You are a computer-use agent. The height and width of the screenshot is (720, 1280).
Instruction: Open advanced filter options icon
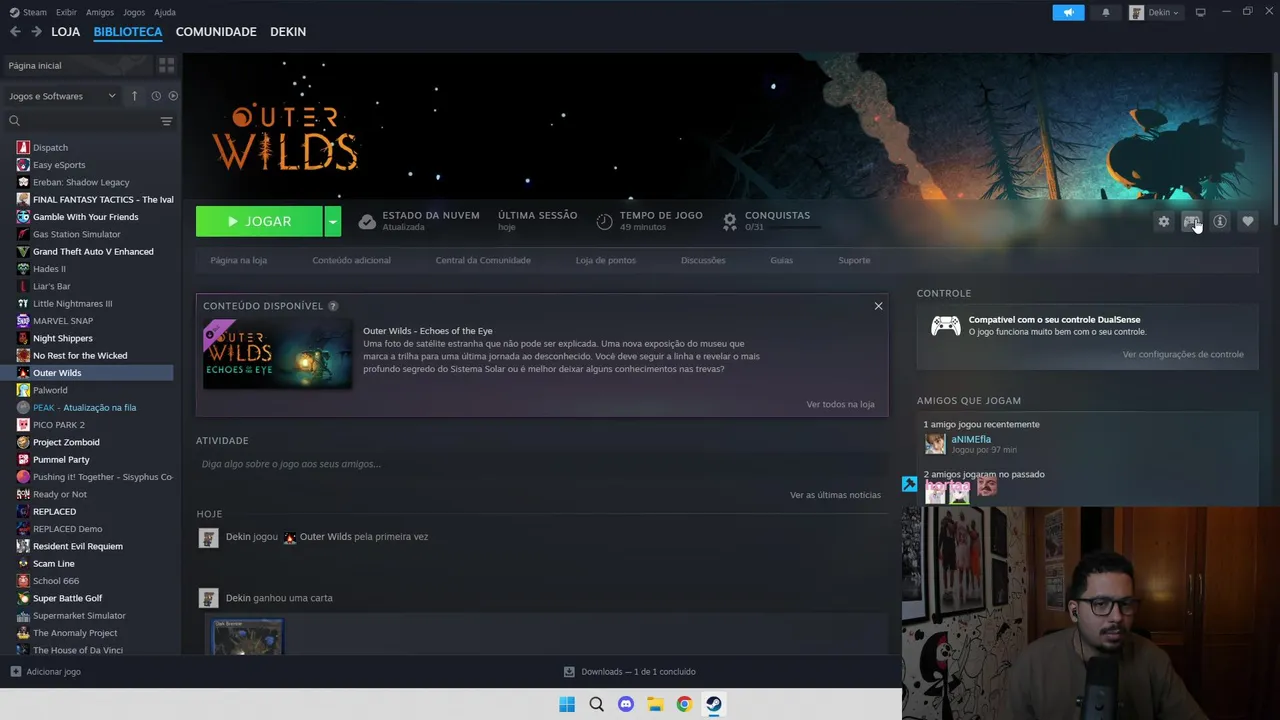(x=166, y=121)
